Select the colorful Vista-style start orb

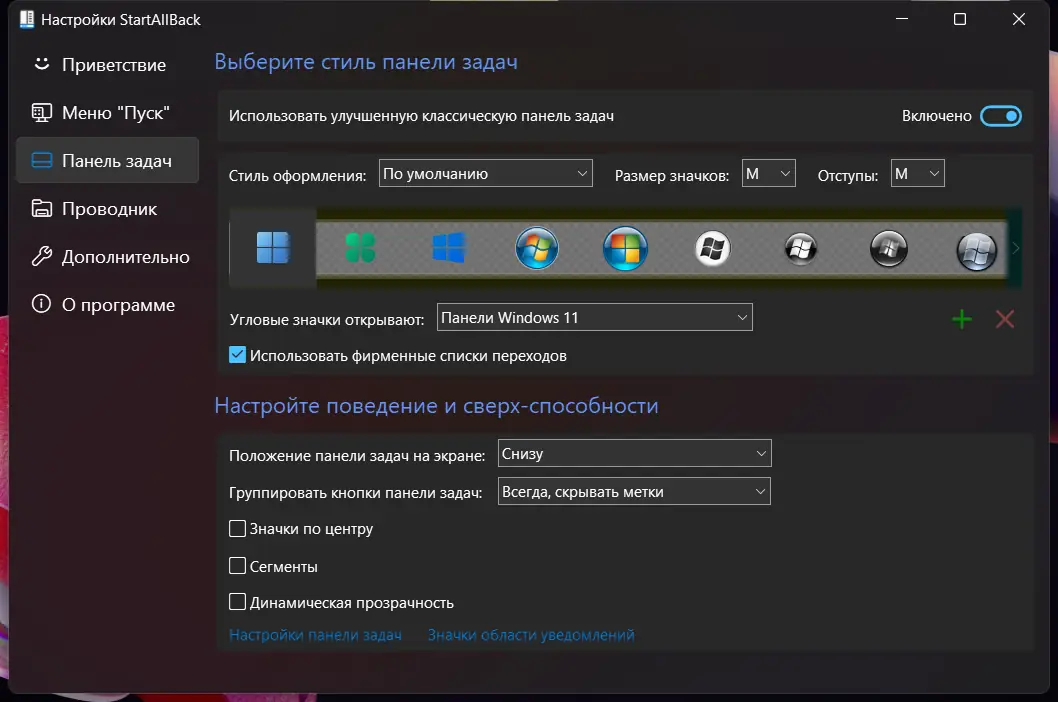pos(624,248)
